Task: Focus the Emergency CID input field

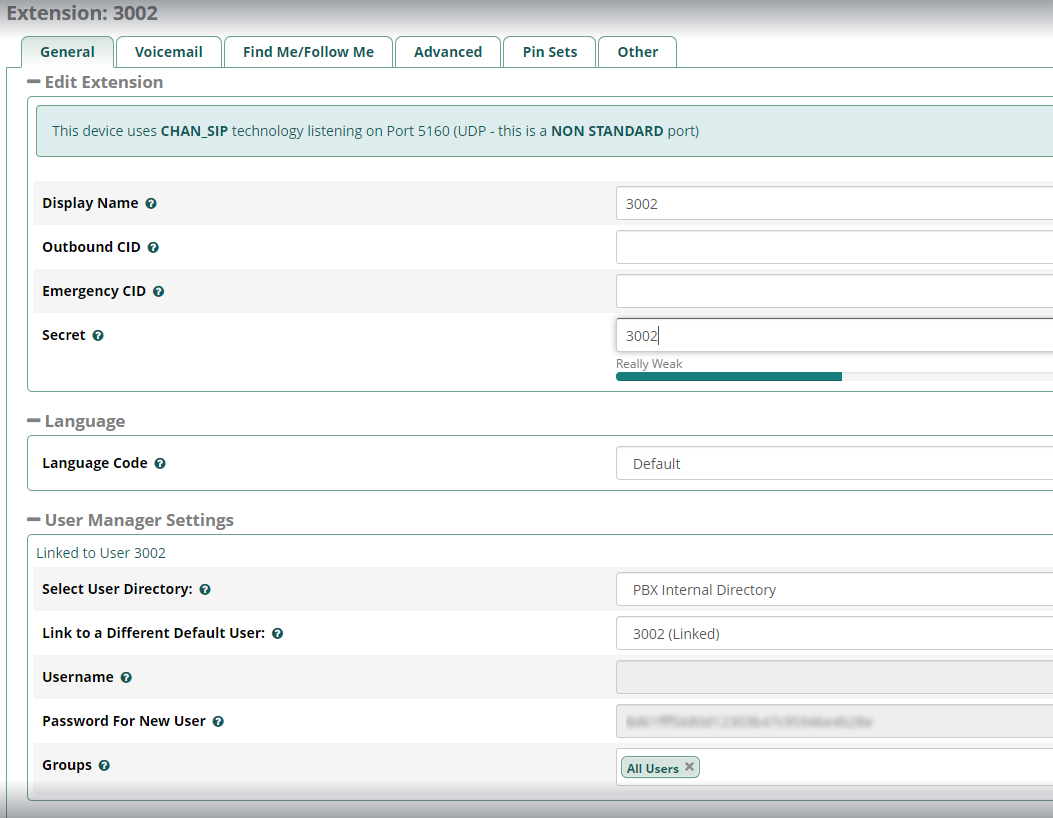Action: tap(834, 291)
